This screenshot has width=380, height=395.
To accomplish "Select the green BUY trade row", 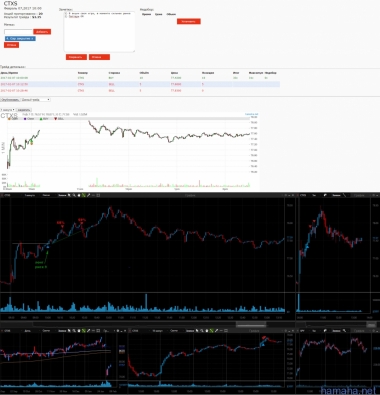I will [140, 78].
